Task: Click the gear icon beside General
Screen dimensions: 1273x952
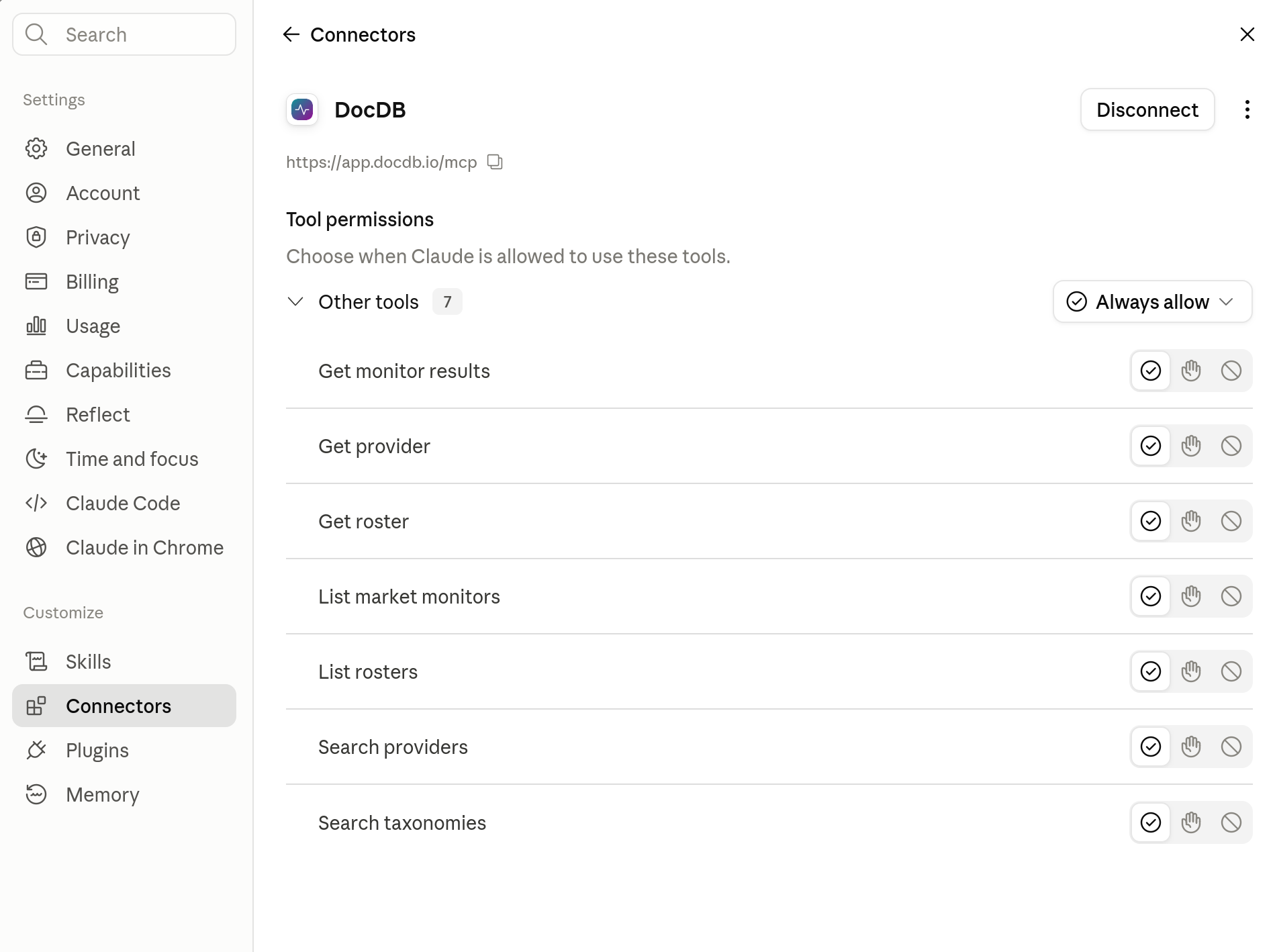Action: click(x=36, y=148)
